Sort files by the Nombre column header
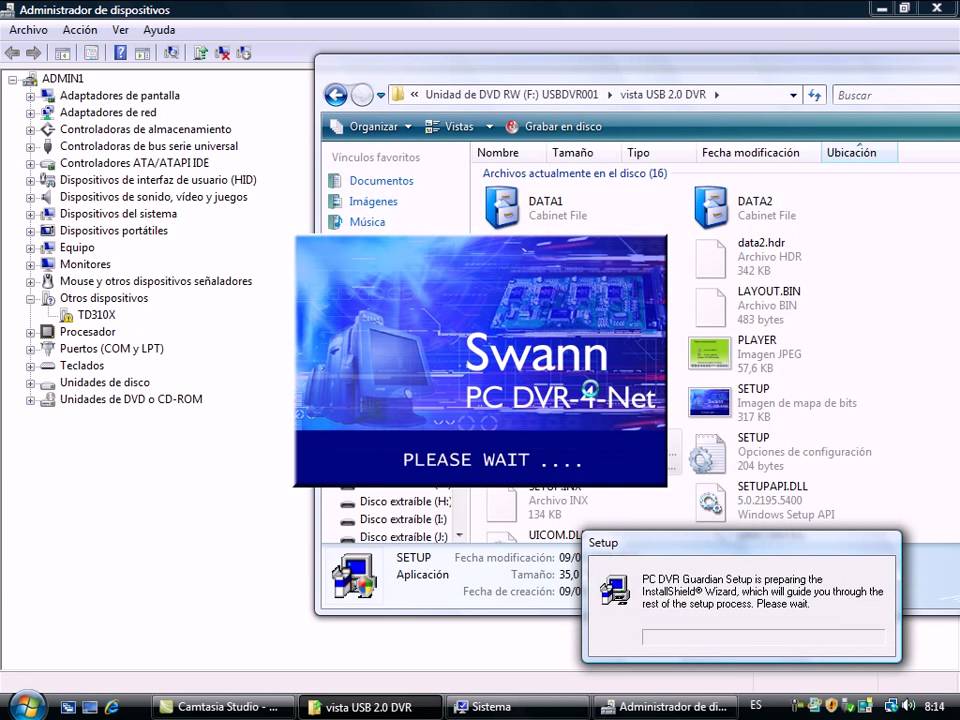 point(508,152)
